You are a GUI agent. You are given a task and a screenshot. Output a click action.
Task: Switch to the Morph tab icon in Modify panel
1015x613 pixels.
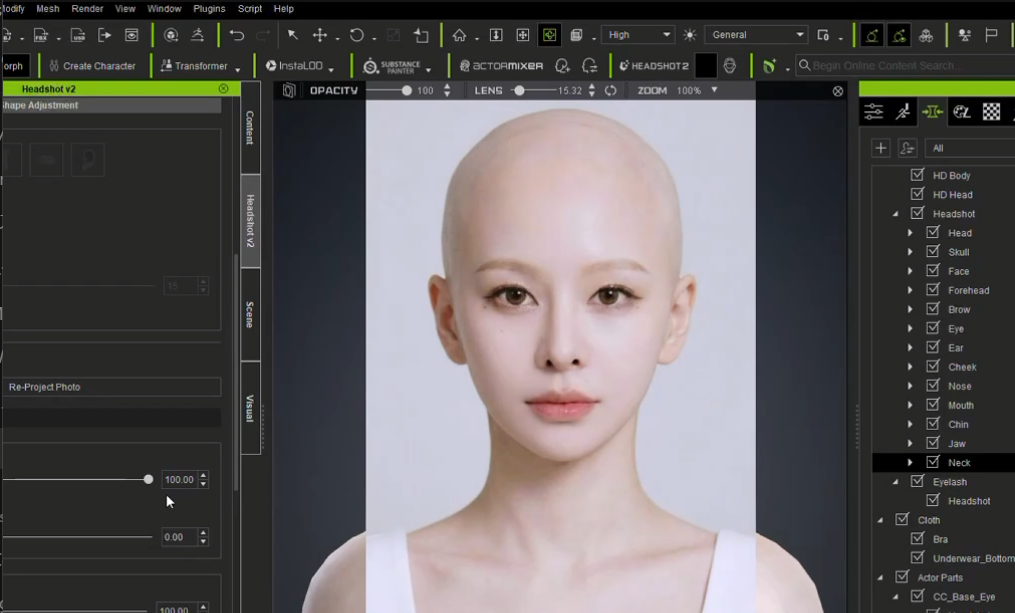pos(932,112)
